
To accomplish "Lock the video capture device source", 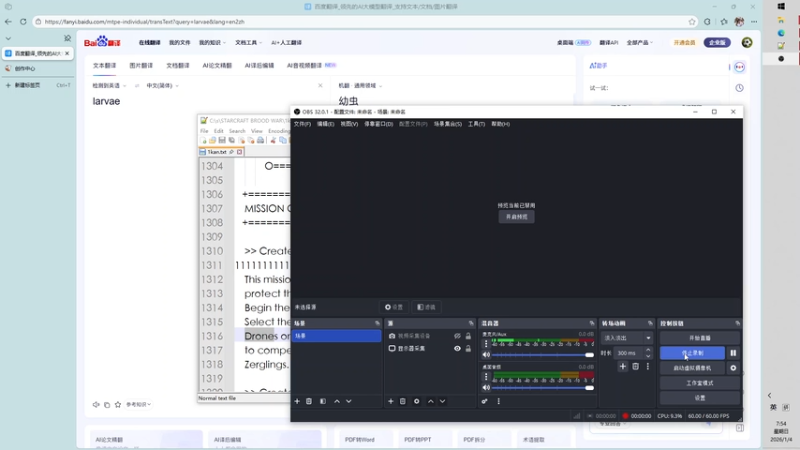I will [468, 336].
